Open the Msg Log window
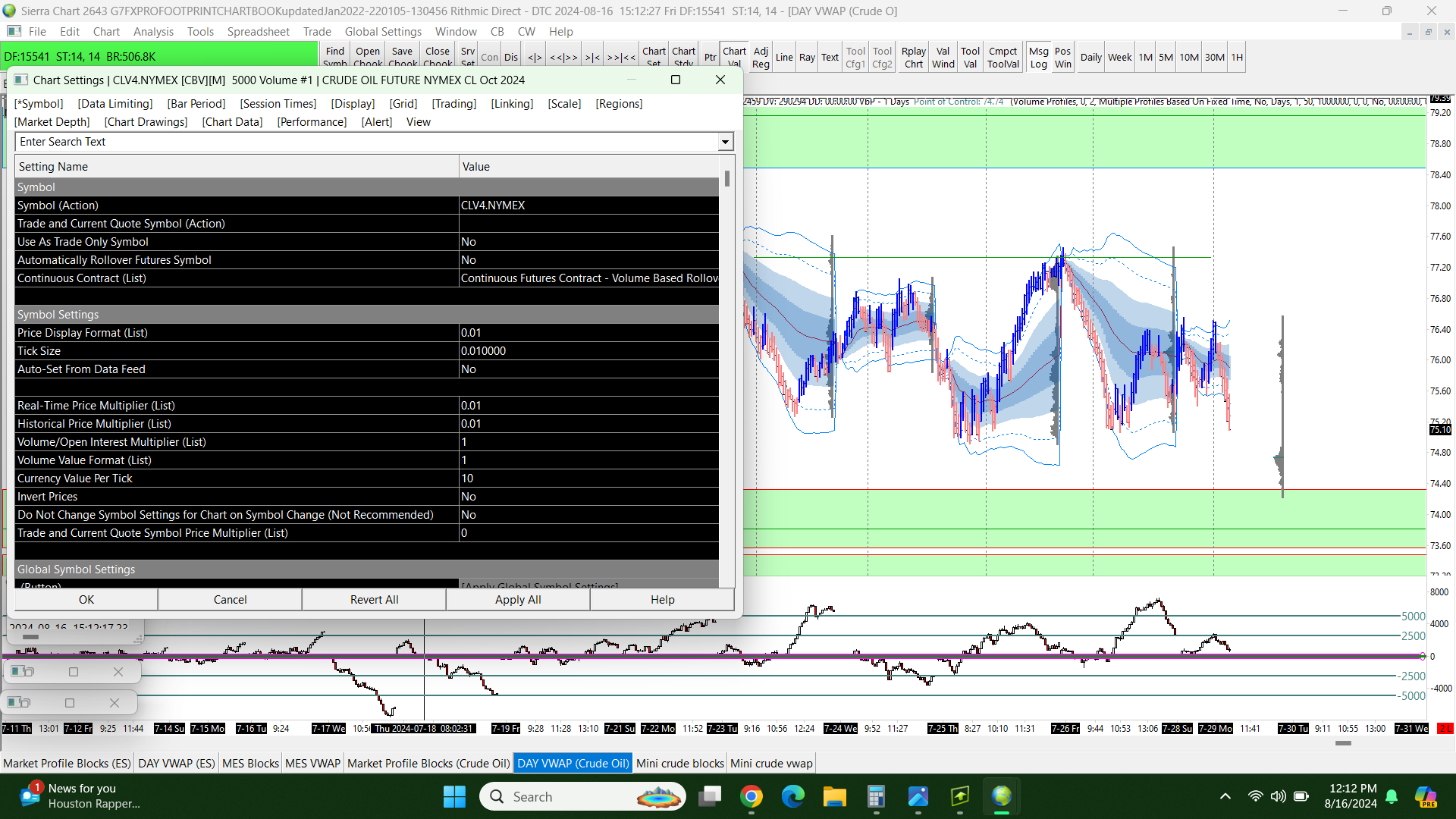1456x819 pixels. 1038,58
